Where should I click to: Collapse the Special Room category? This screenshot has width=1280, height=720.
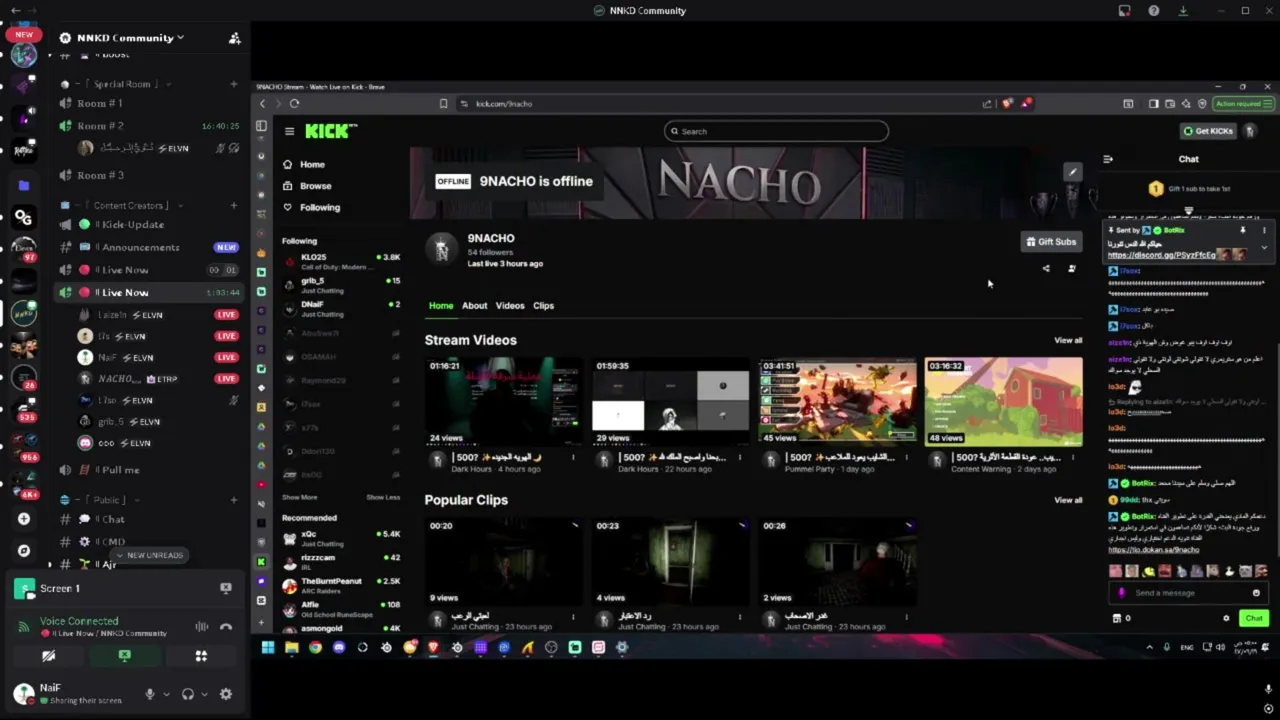pos(122,84)
